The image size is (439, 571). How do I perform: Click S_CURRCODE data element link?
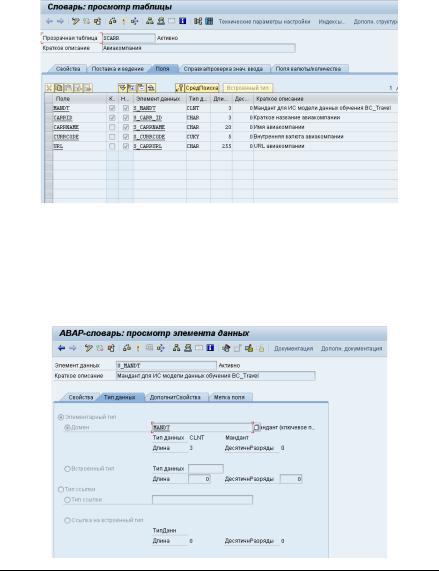point(149,137)
